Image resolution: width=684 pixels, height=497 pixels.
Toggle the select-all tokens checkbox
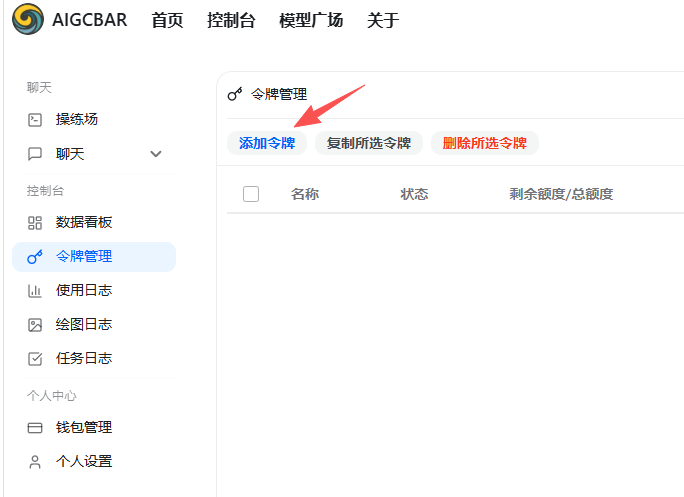[251, 194]
